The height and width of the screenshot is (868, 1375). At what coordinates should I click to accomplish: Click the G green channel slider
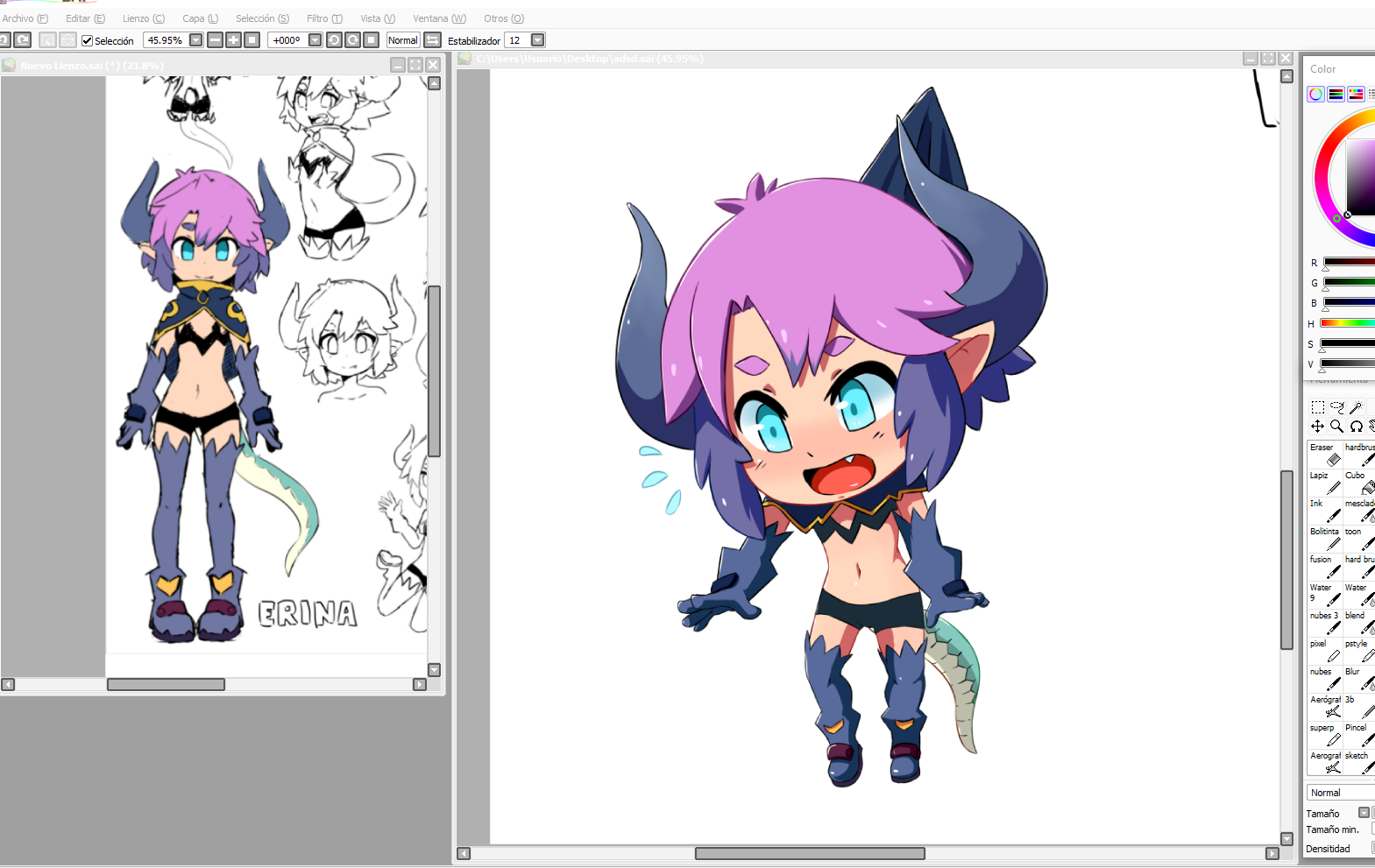[x=1349, y=282]
